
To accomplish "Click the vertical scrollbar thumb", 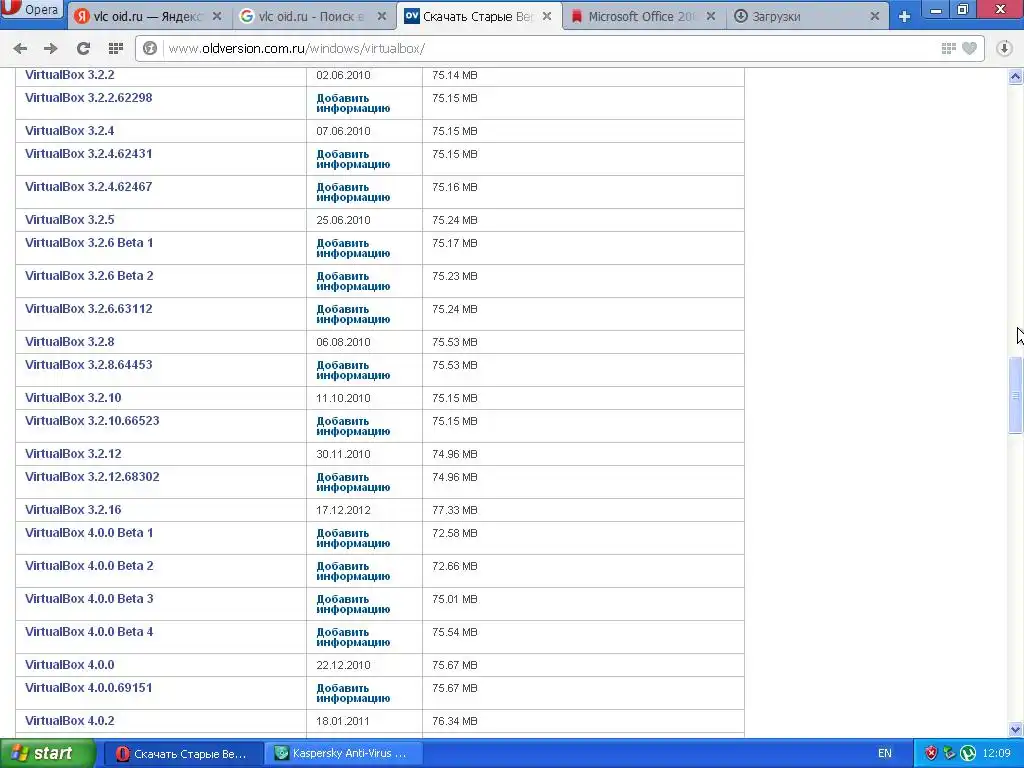I will point(1015,394).
